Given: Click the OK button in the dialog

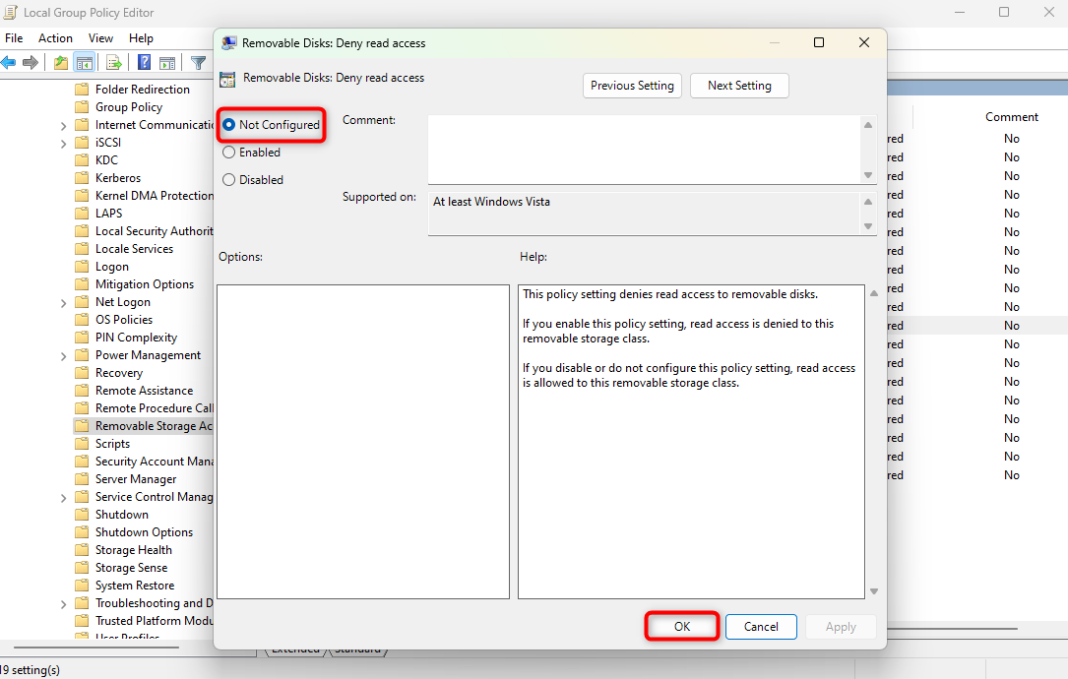Looking at the screenshot, I should 681,626.
